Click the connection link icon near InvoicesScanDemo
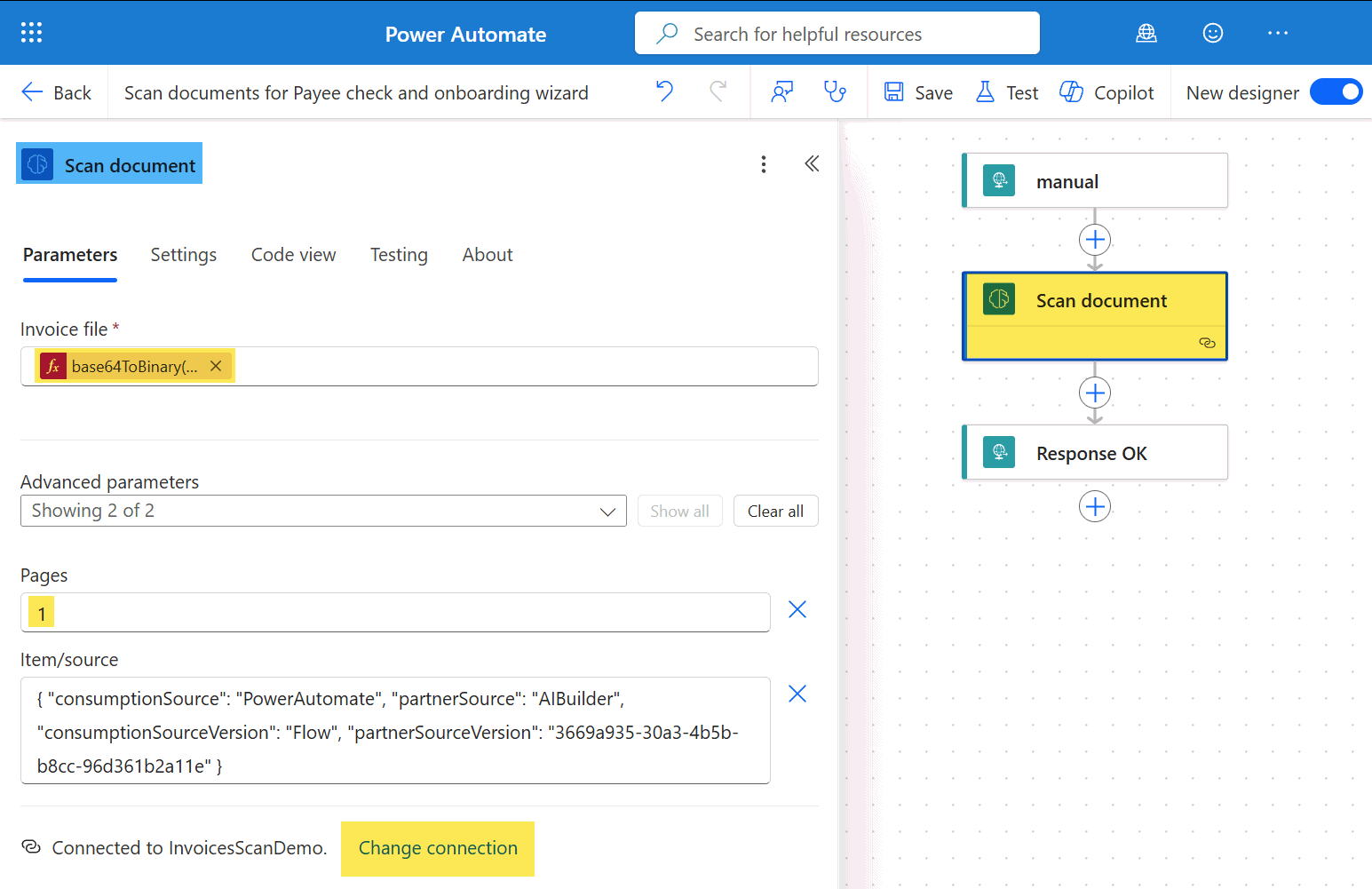The width and height of the screenshot is (1372, 889). point(31,847)
